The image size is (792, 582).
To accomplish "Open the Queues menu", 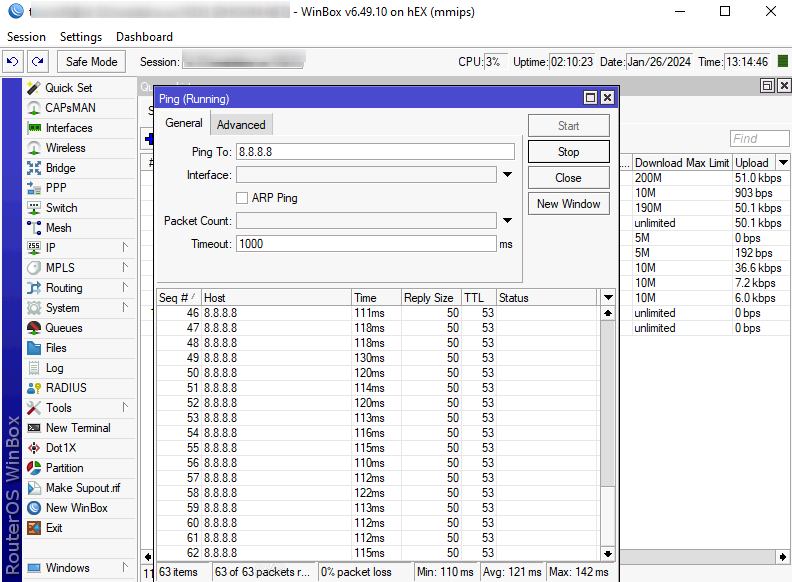I will [64, 328].
